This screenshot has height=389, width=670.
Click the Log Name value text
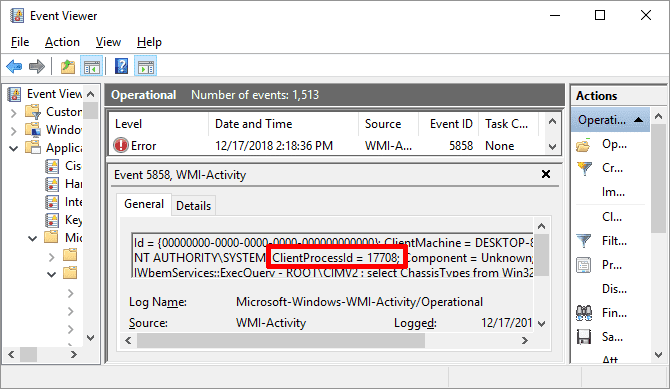coord(359,302)
